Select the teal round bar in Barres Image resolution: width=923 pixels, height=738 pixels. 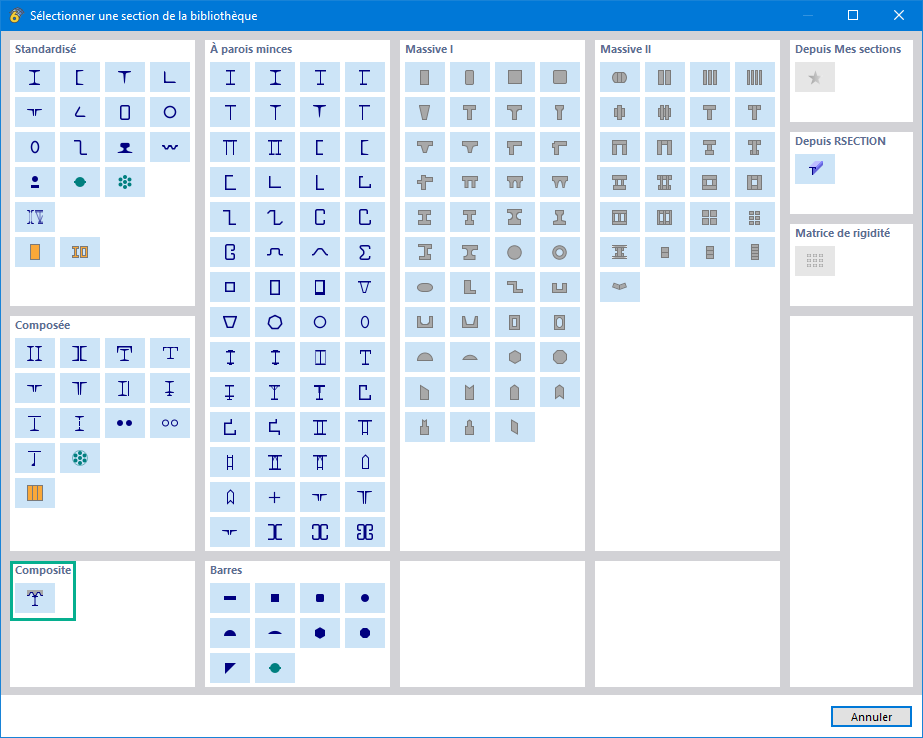pos(275,668)
